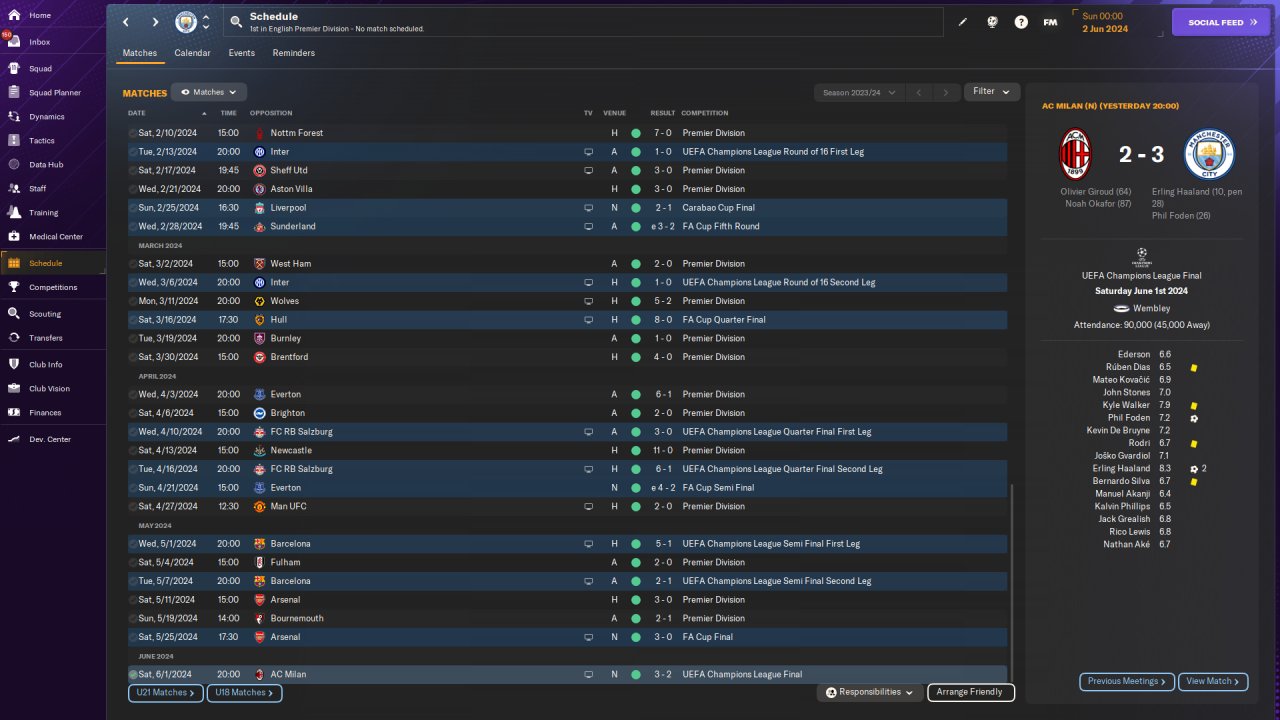Toggle the selection circle for West Ham row
The height and width of the screenshot is (720, 1280).
[133, 264]
